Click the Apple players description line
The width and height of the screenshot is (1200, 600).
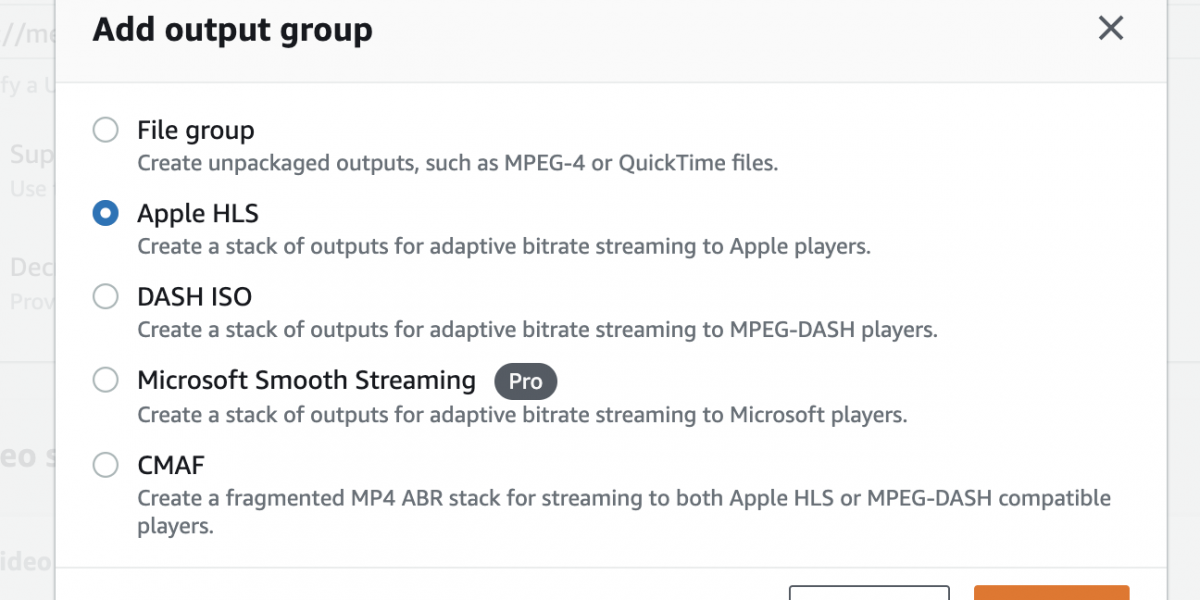pyautogui.click(x=503, y=246)
